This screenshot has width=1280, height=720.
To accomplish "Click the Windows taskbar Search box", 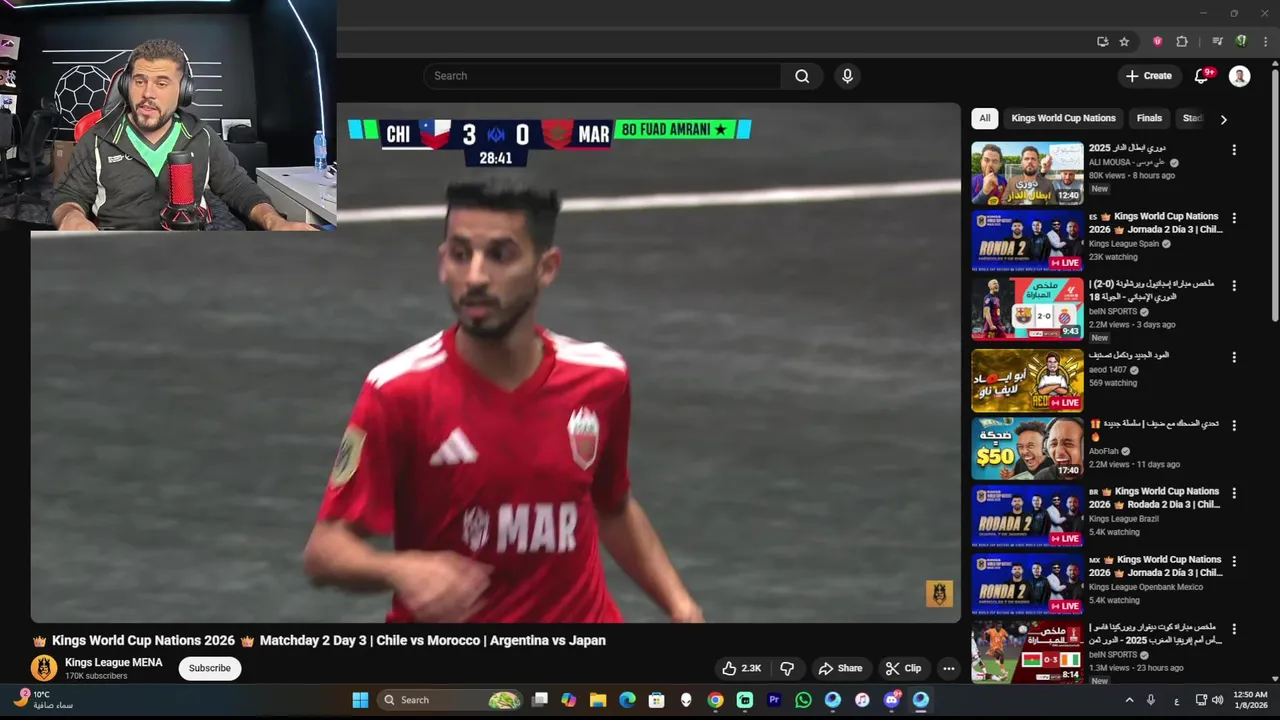I will point(450,700).
